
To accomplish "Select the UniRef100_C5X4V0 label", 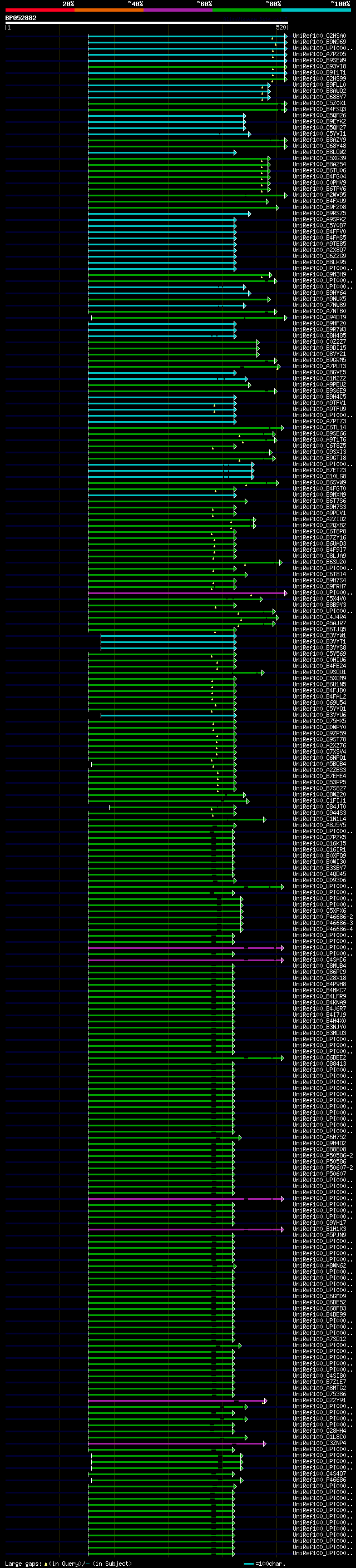I will [x=319, y=598].
